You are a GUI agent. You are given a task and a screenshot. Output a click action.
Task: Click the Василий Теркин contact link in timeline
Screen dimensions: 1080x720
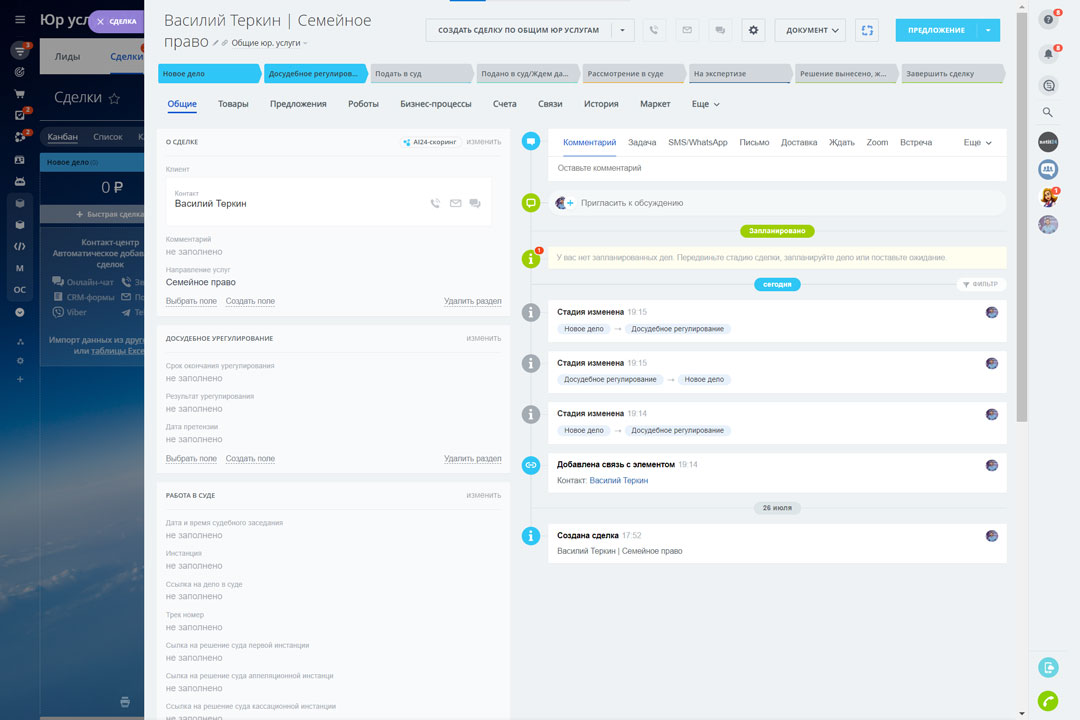point(618,481)
